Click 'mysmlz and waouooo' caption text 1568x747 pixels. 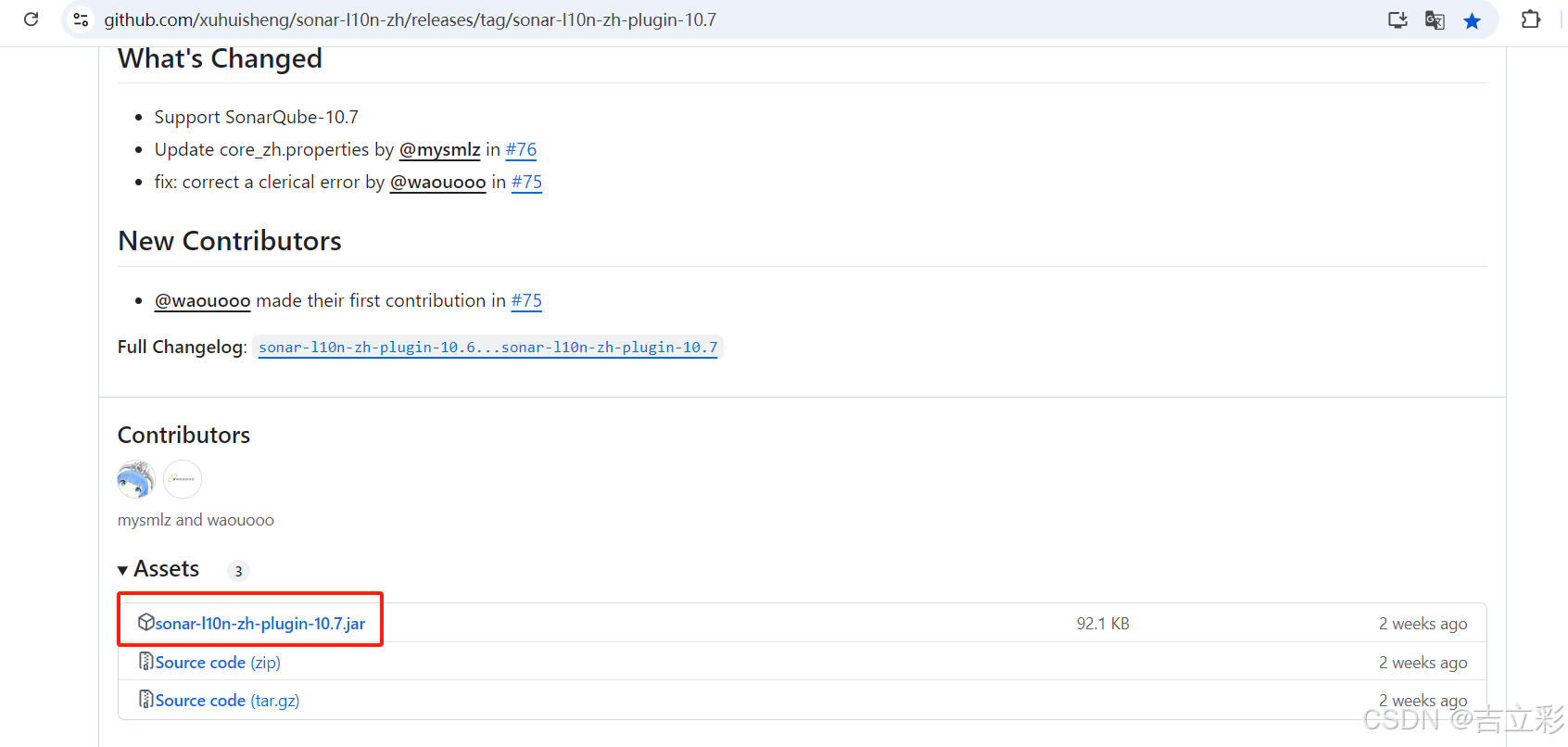click(x=196, y=520)
